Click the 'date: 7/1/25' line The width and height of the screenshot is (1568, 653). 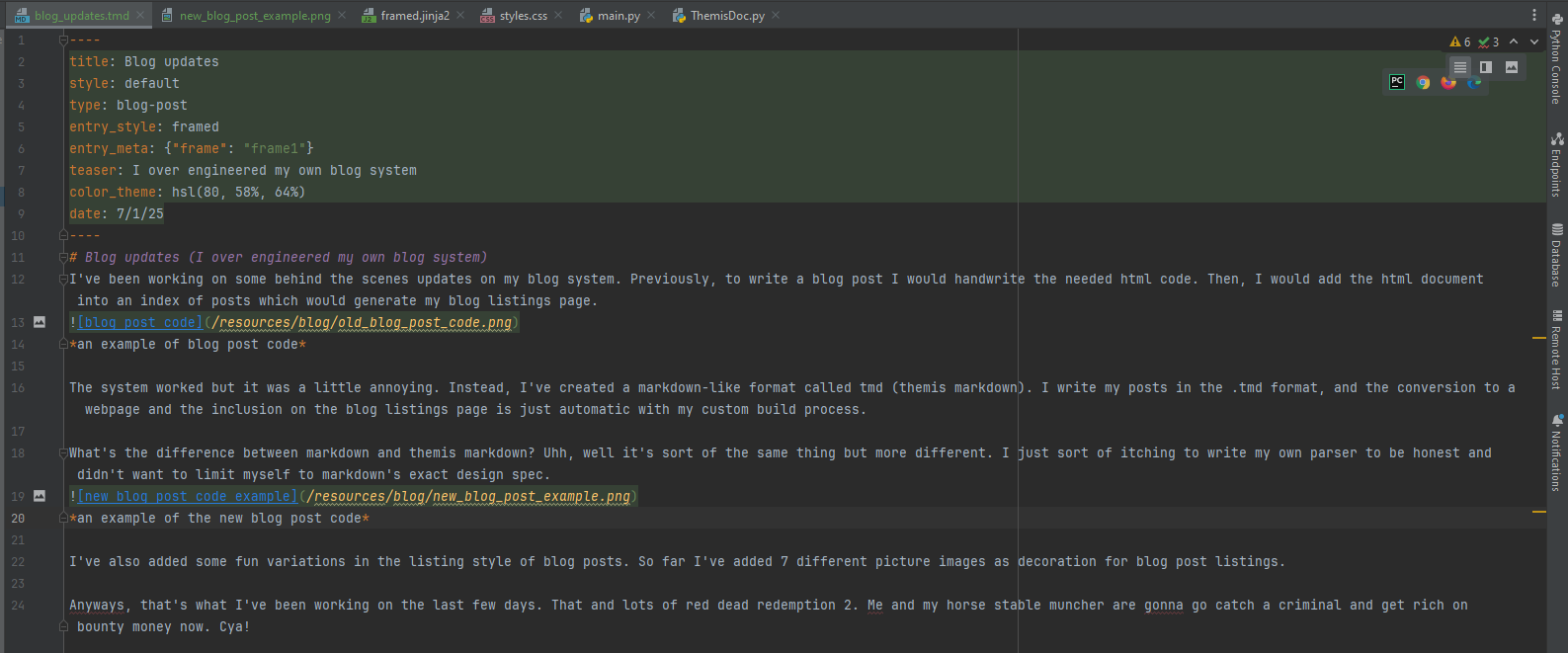(x=117, y=213)
